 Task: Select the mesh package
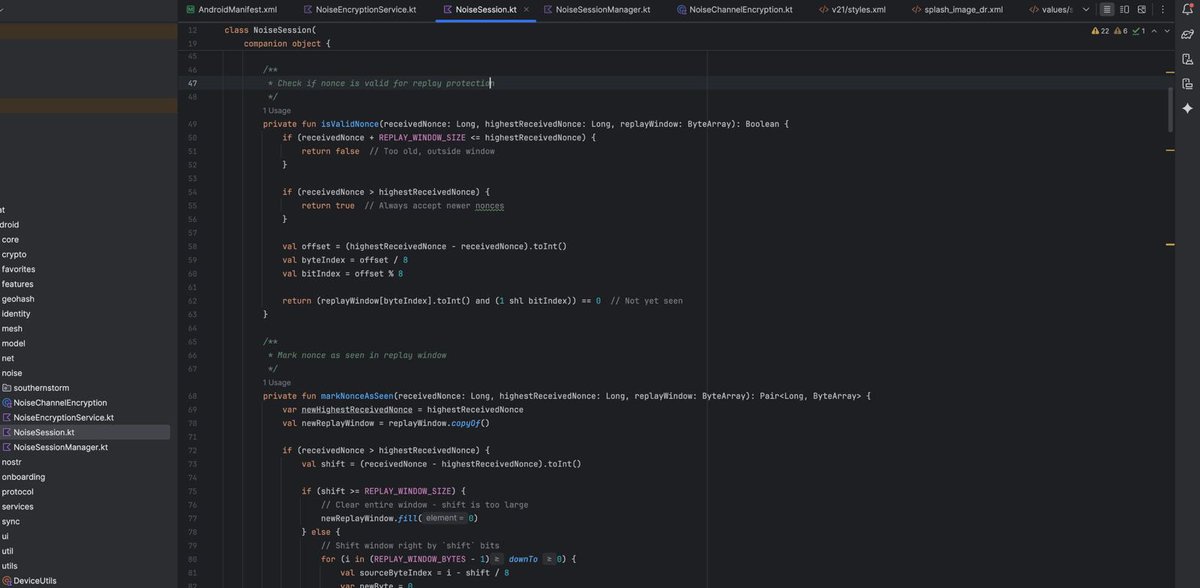[x=12, y=329]
